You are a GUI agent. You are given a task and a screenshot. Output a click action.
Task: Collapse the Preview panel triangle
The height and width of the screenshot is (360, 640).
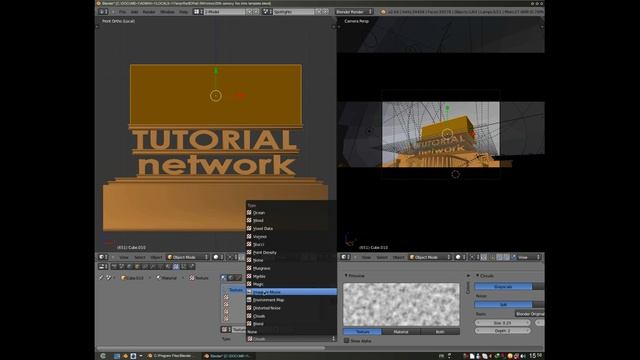point(346,276)
